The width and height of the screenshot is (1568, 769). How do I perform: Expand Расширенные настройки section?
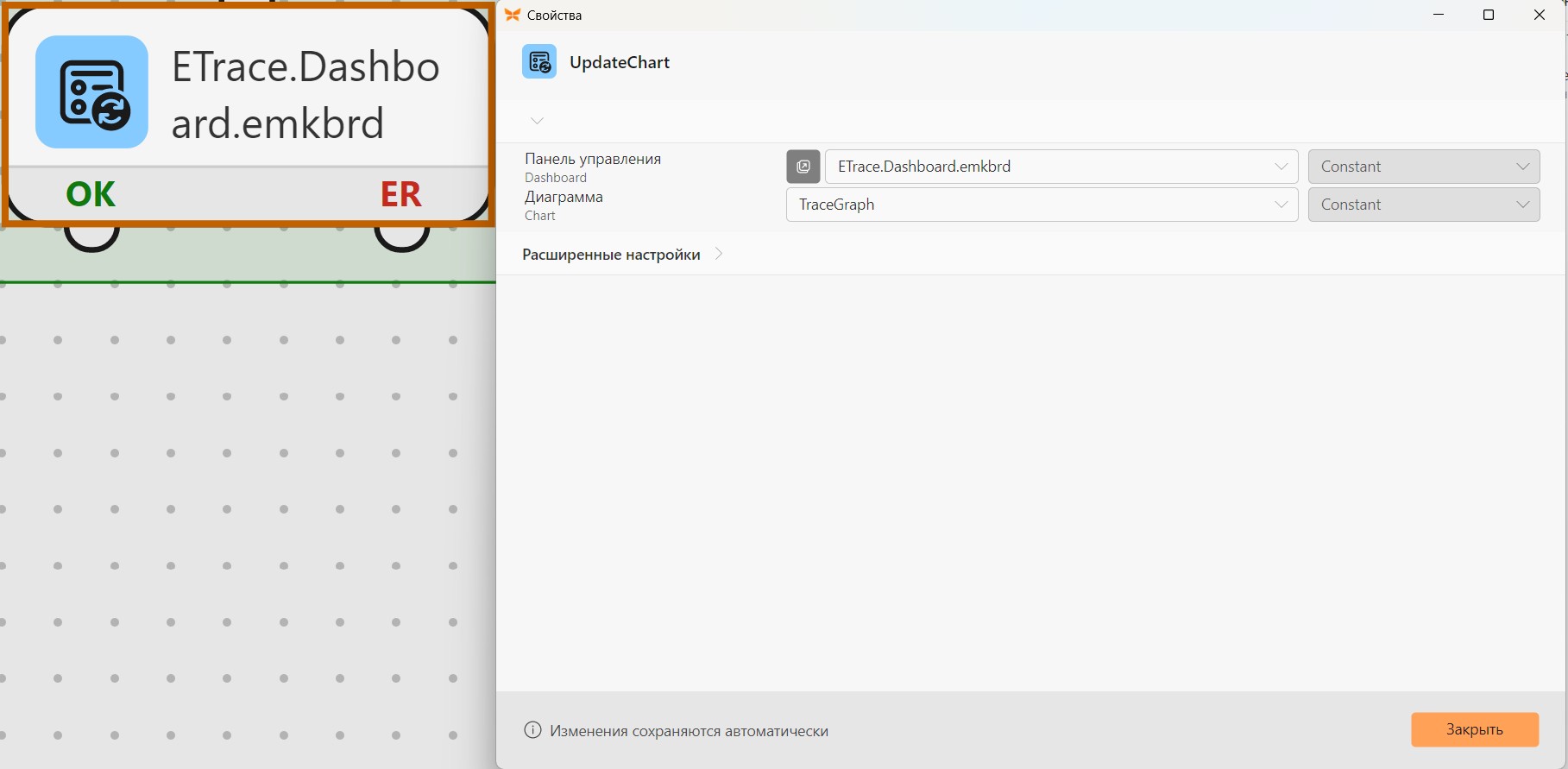tap(622, 255)
